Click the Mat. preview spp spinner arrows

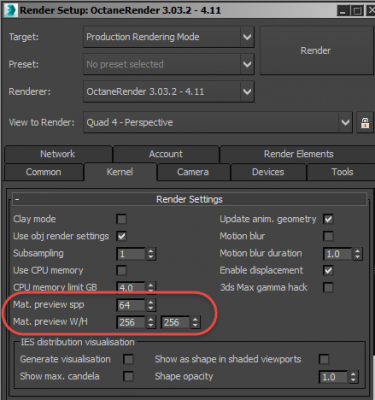point(151,305)
